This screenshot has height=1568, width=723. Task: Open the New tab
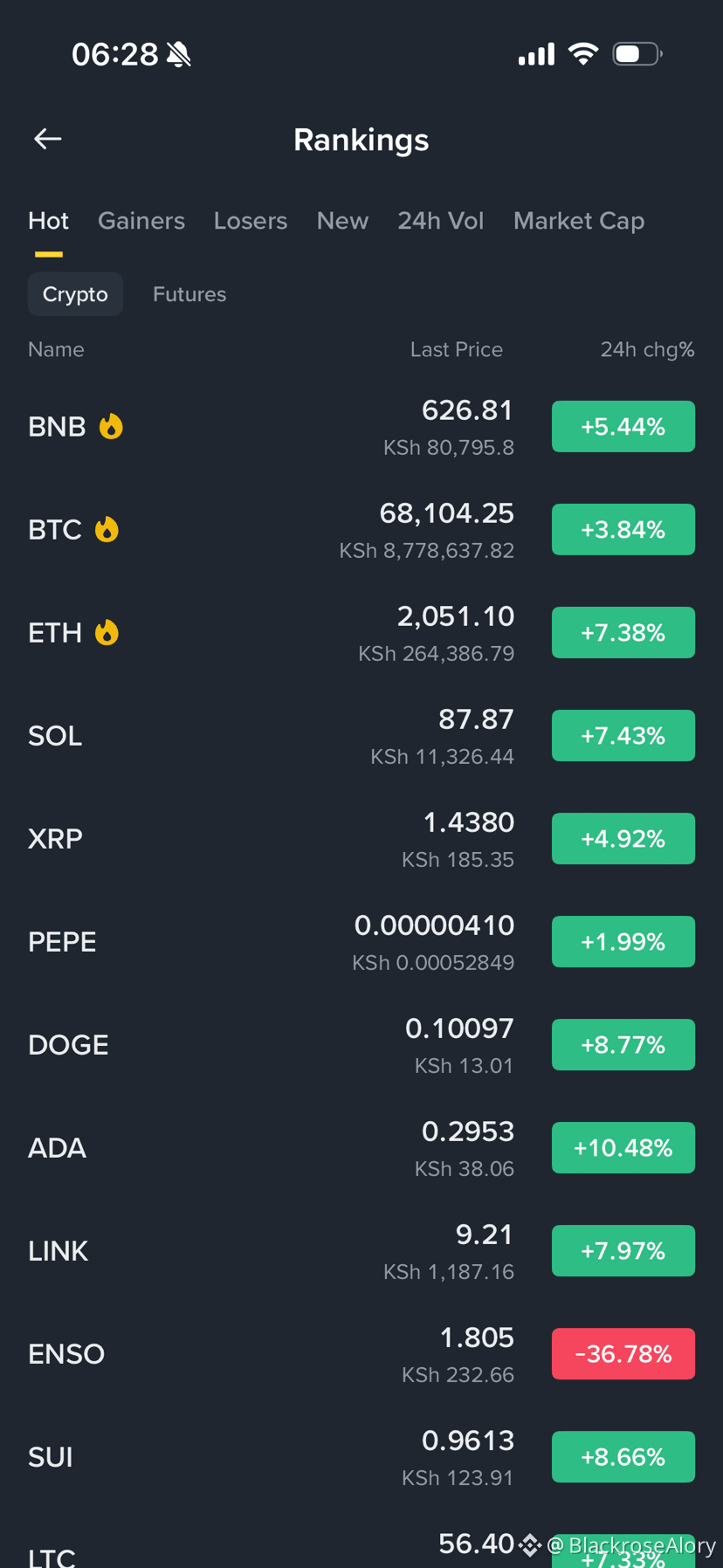coord(342,221)
